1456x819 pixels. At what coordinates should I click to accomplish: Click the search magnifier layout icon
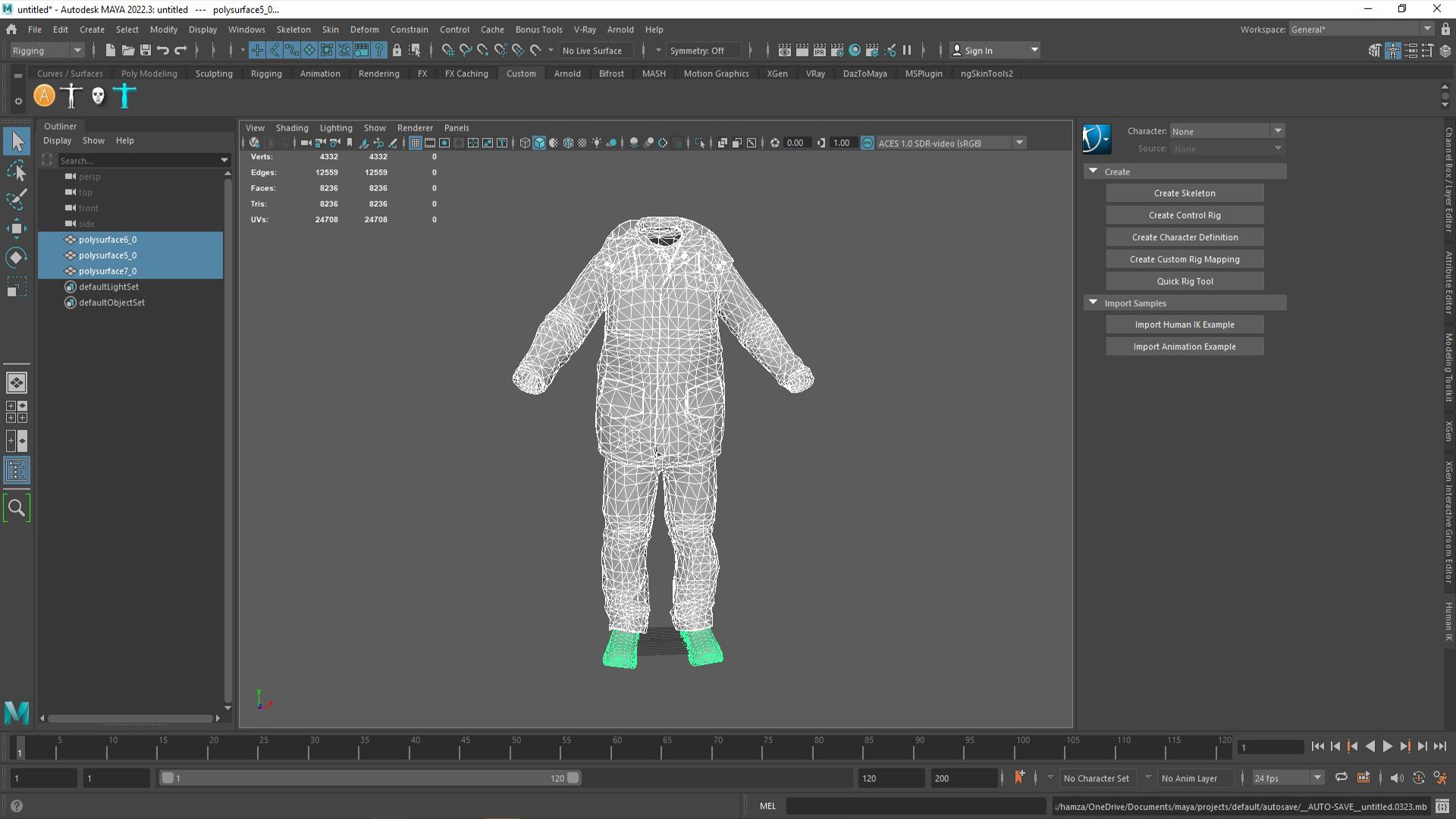click(x=17, y=508)
